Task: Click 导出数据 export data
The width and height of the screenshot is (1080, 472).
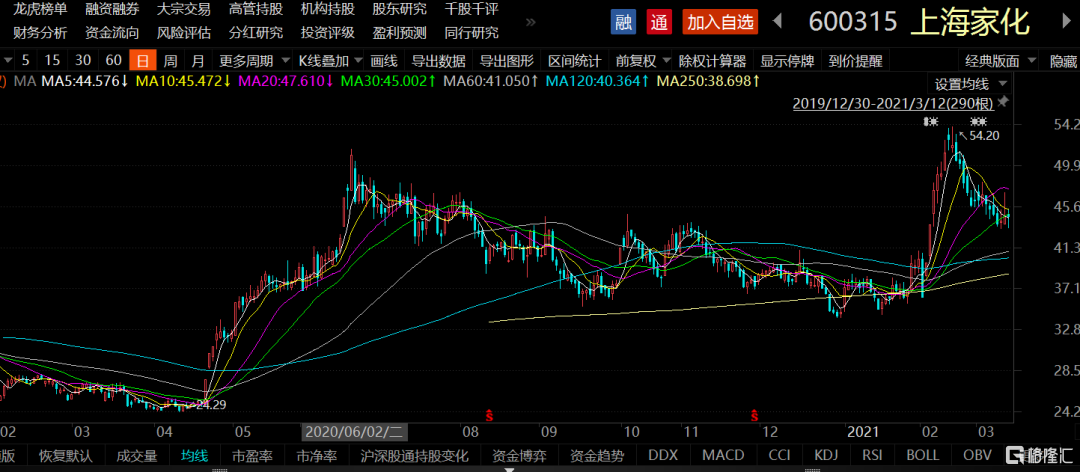Action: click(x=438, y=61)
